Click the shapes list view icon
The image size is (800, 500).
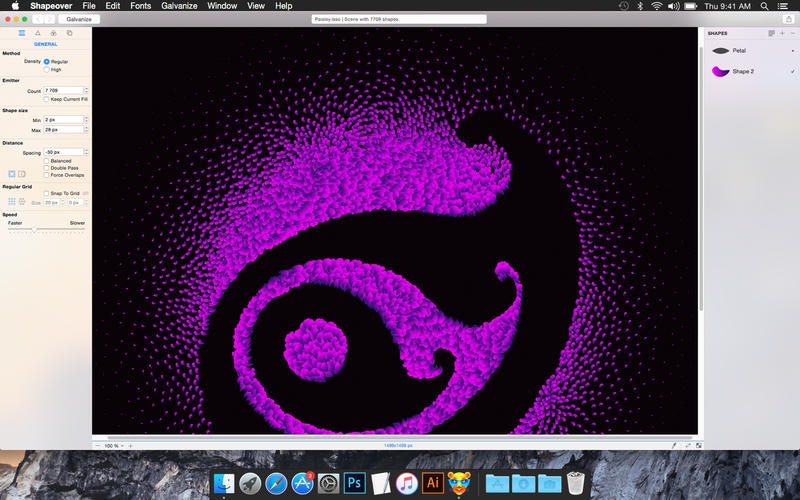771,33
